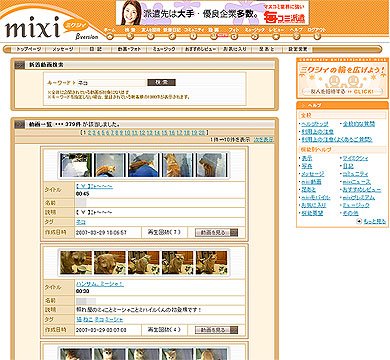The image size is (390, 360).
Task: Open the コミュニティ help link in the sidebar
Action: [356, 174]
